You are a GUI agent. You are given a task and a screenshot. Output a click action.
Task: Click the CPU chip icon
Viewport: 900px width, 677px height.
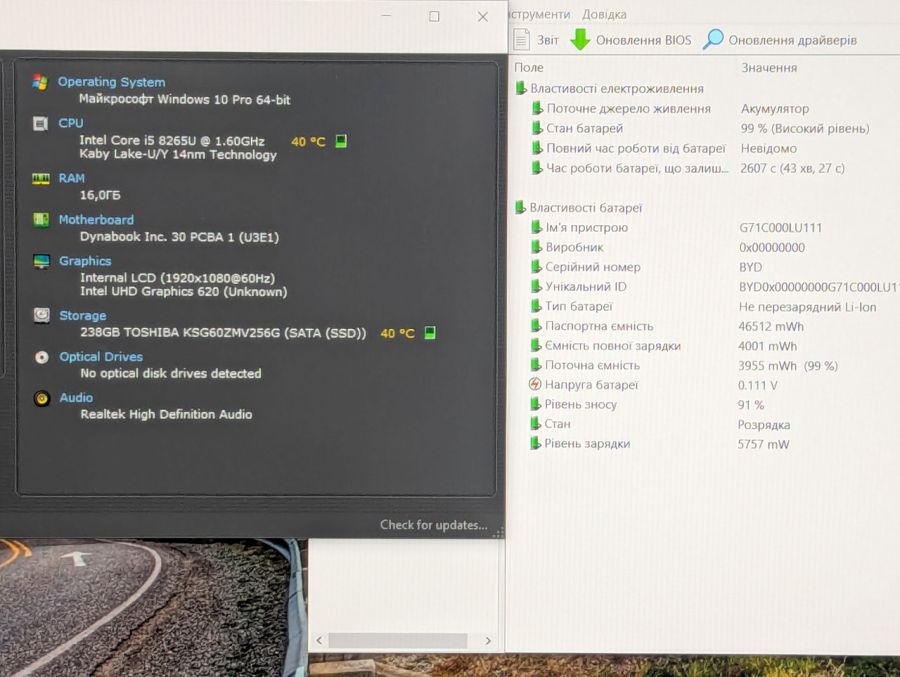40,123
